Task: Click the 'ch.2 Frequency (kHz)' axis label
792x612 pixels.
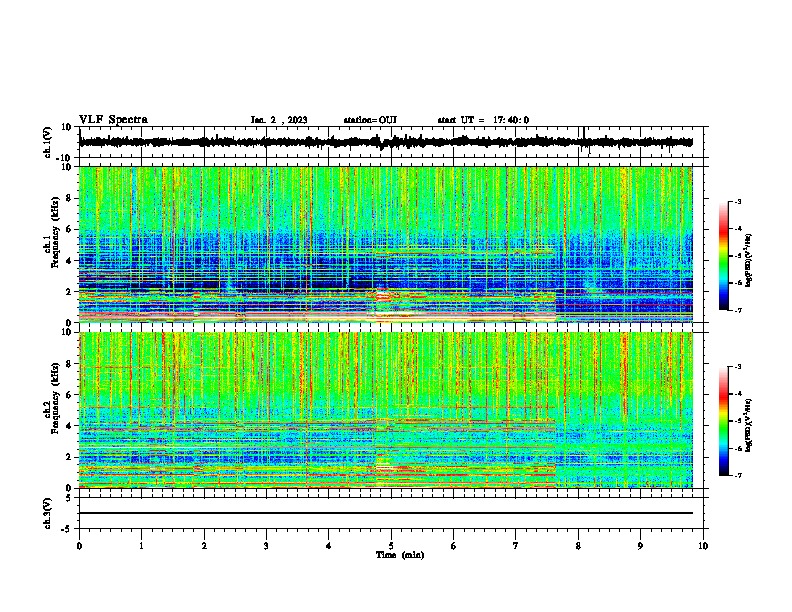Action: [x=51, y=398]
